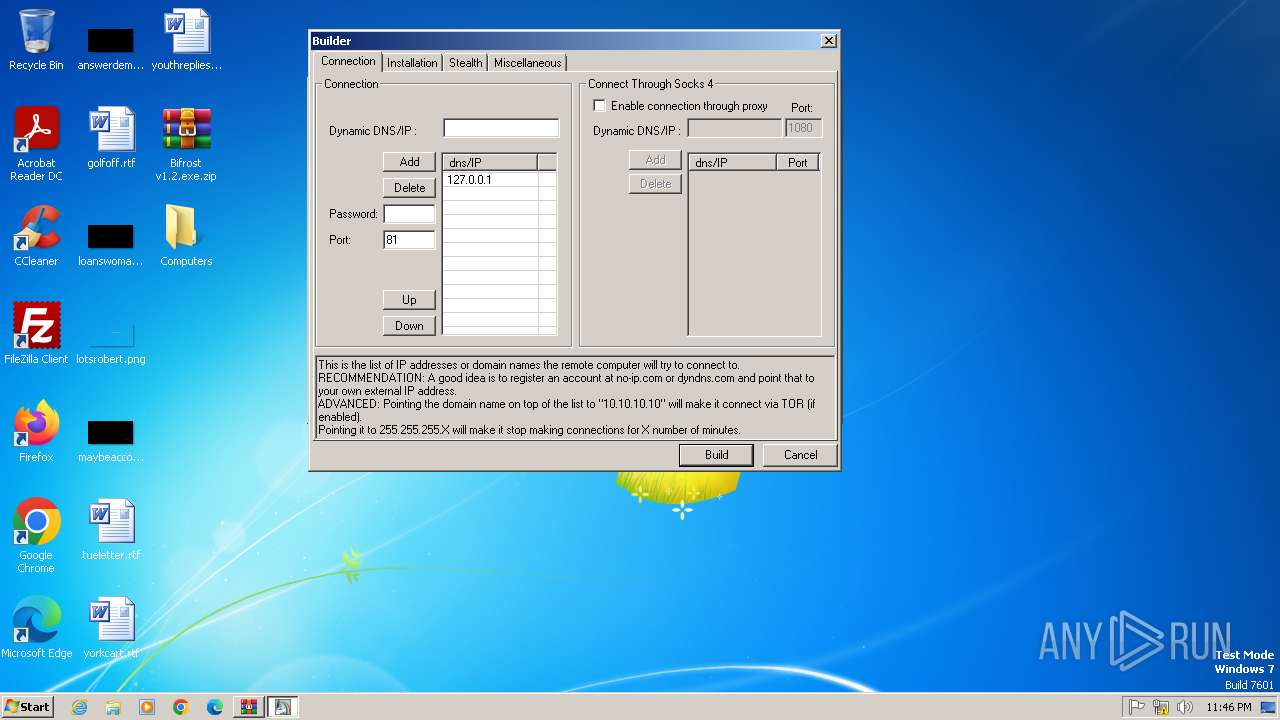Open the Start menu
The width and height of the screenshot is (1280, 720).
[27, 707]
